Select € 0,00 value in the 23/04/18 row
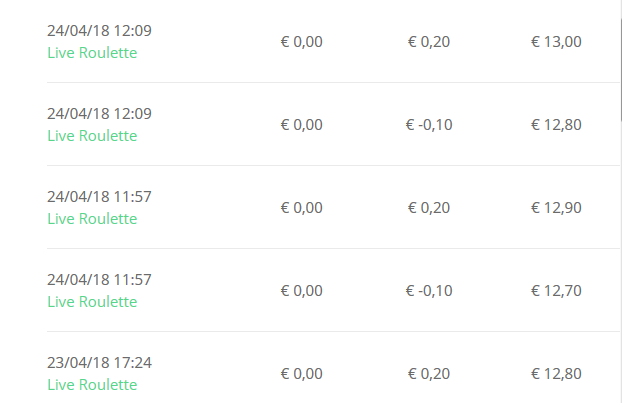The height and width of the screenshot is (403, 622). pyautogui.click(x=301, y=374)
